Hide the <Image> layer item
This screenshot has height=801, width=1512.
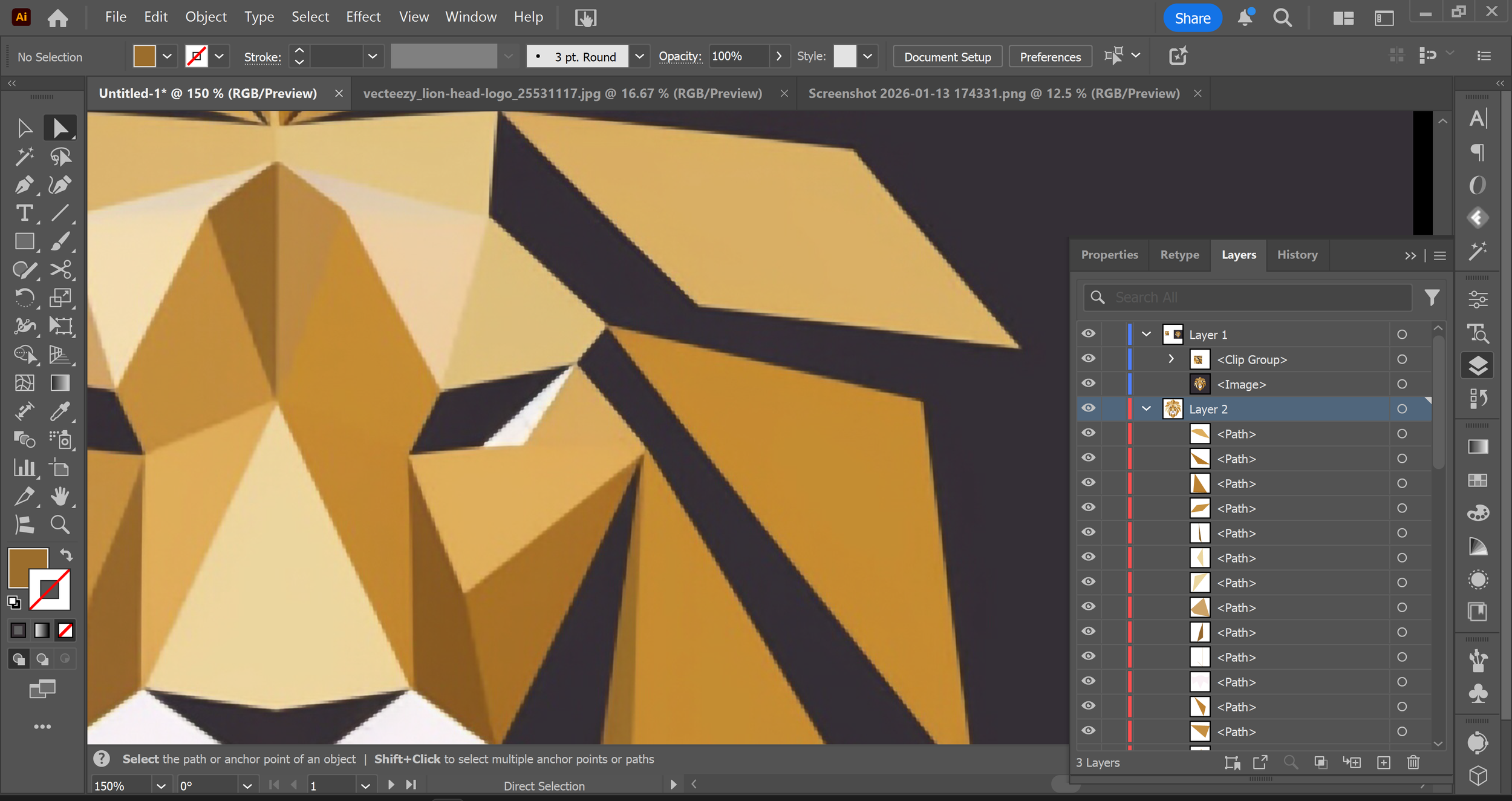point(1089,383)
